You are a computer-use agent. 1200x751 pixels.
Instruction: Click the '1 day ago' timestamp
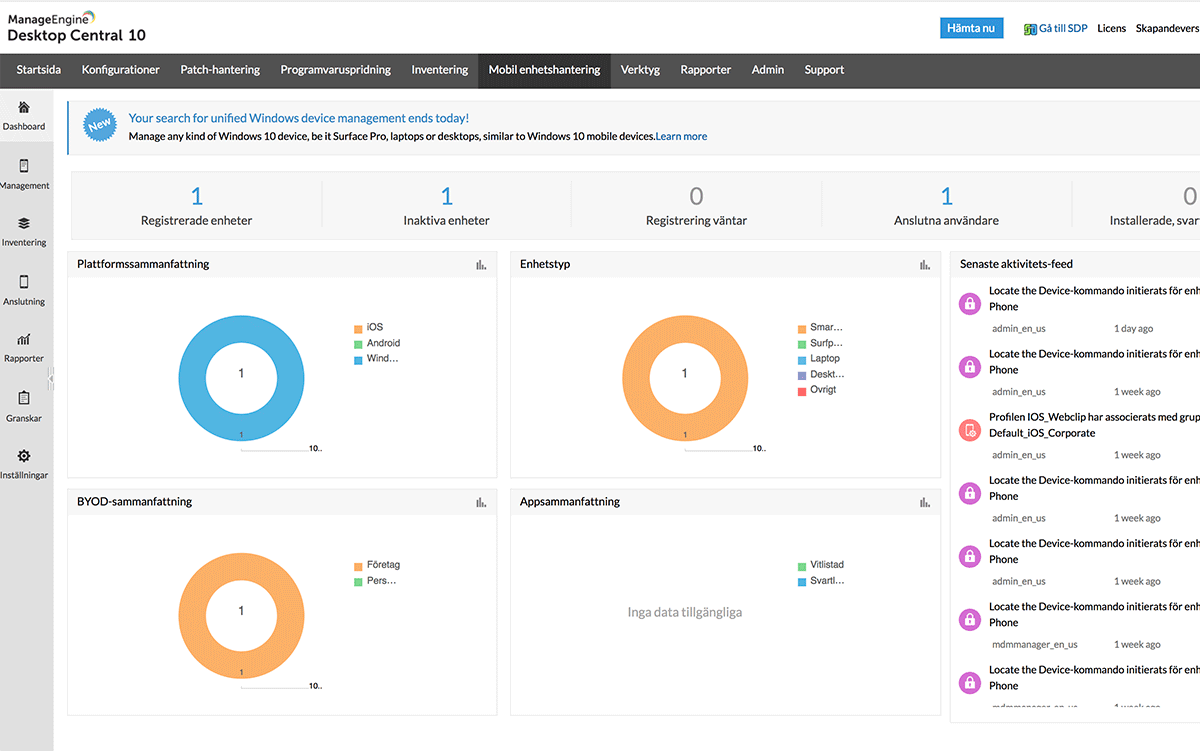click(1133, 329)
